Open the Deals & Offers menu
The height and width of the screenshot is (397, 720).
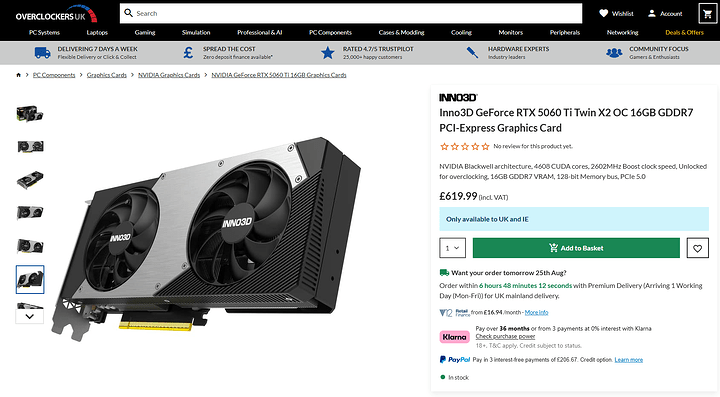[684, 32]
